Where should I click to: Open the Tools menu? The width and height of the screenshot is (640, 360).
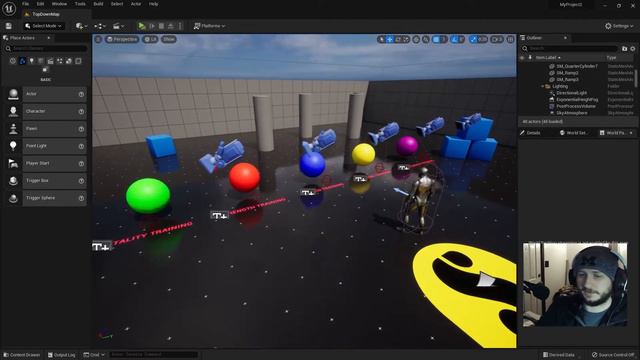(80, 4)
